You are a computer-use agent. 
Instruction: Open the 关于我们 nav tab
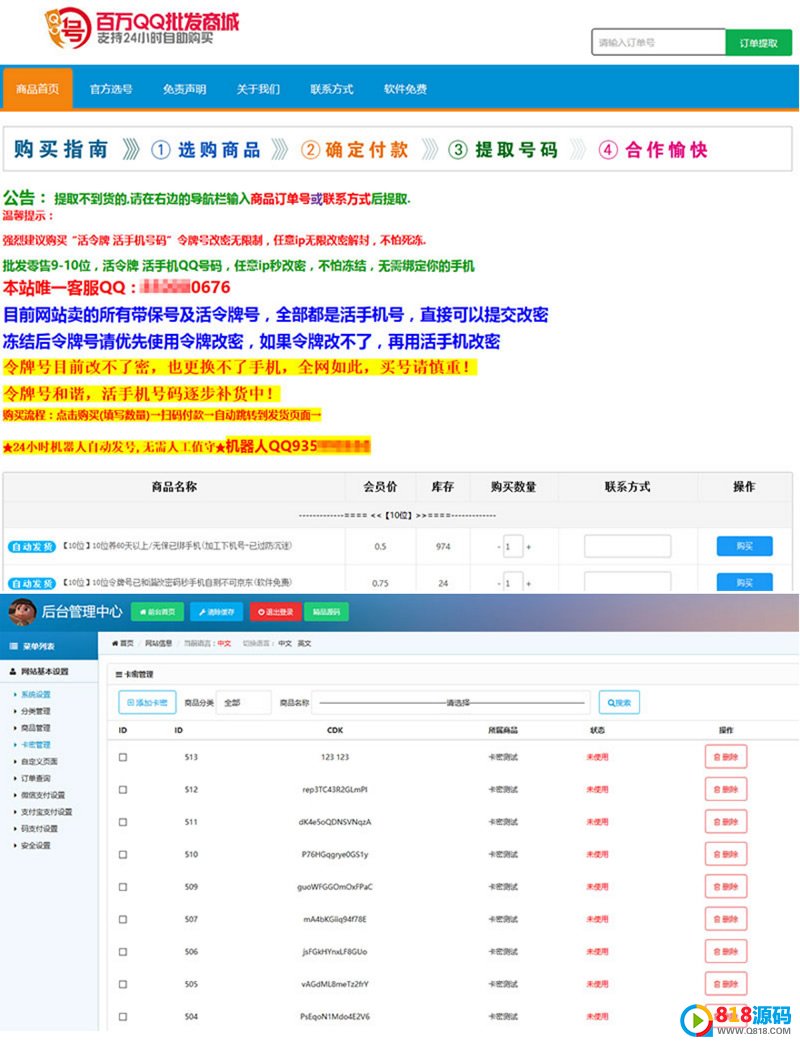tap(258, 89)
